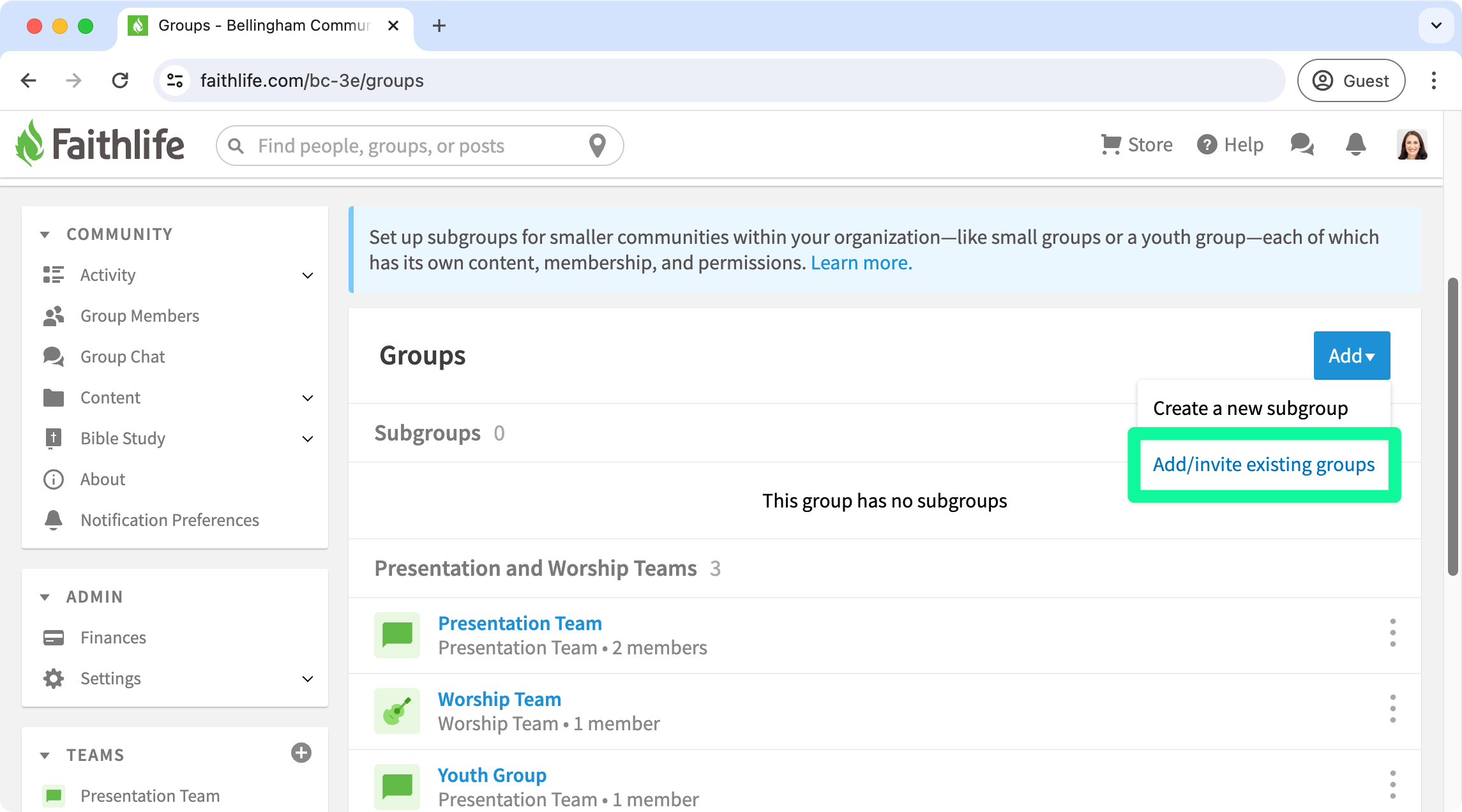Click the Help question mark icon
The height and width of the screenshot is (812, 1462).
(x=1207, y=145)
